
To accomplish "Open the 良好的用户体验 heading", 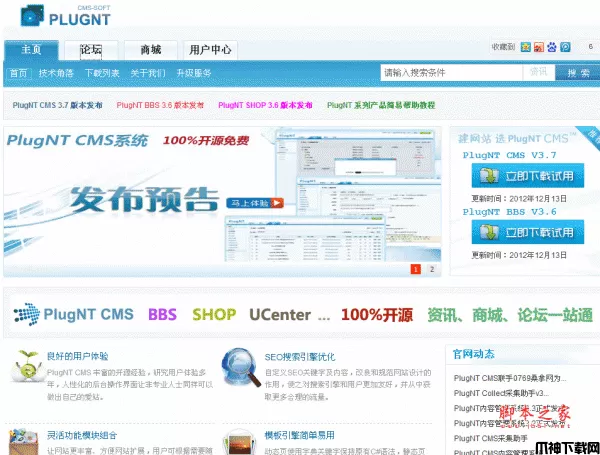I will (x=78, y=356).
